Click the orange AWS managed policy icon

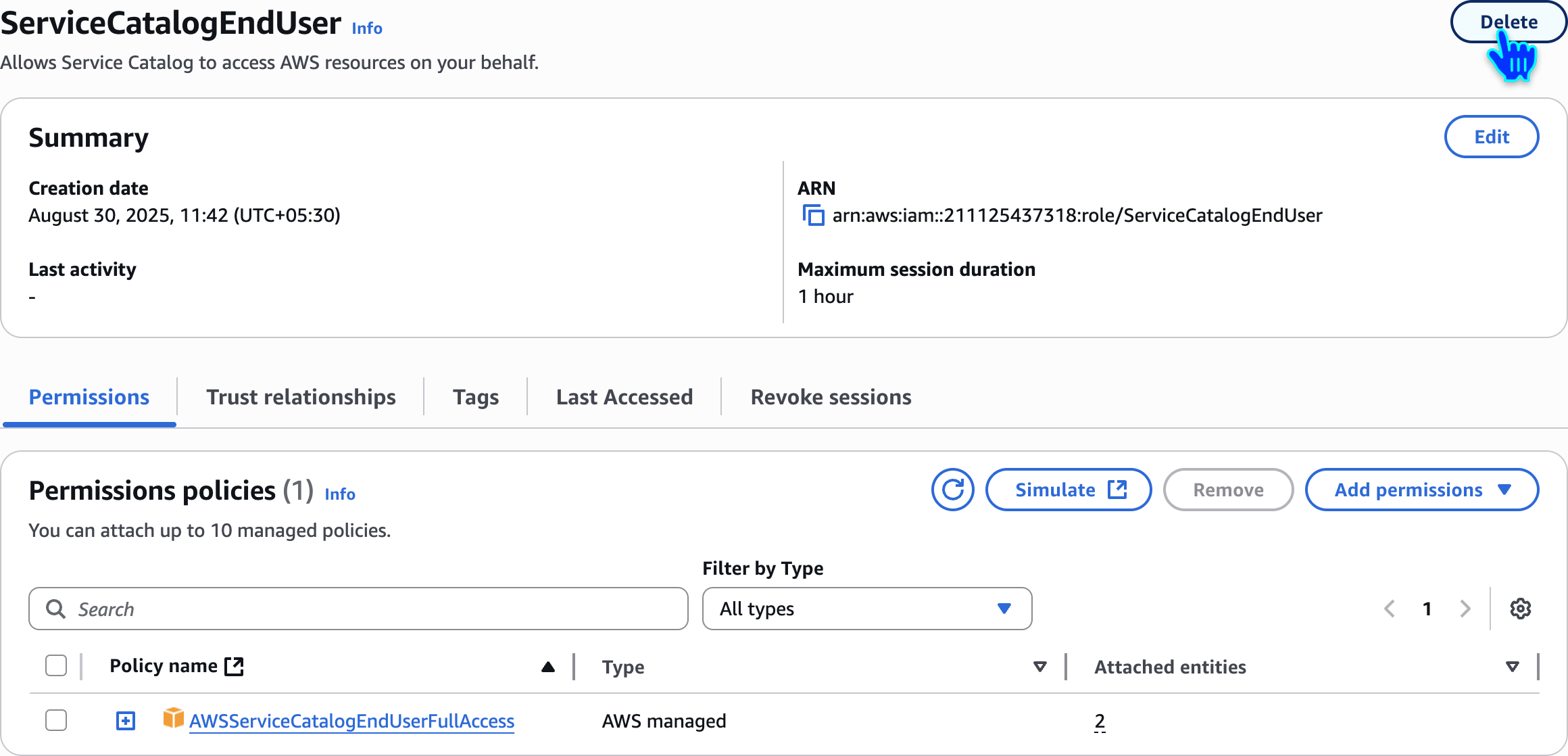[x=173, y=718]
